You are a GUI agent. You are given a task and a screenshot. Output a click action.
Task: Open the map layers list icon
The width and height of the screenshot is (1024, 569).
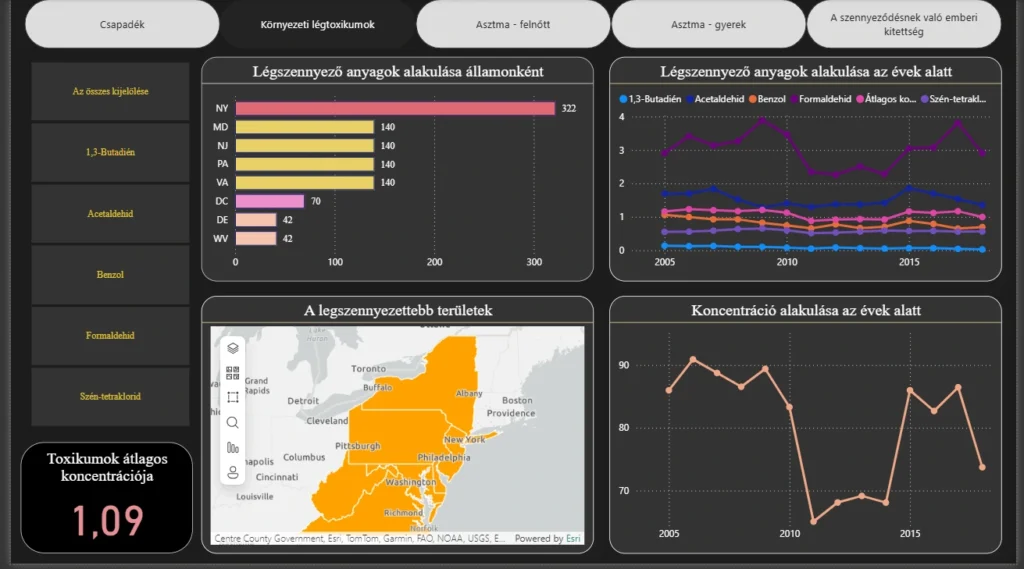[x=233, y=348]
